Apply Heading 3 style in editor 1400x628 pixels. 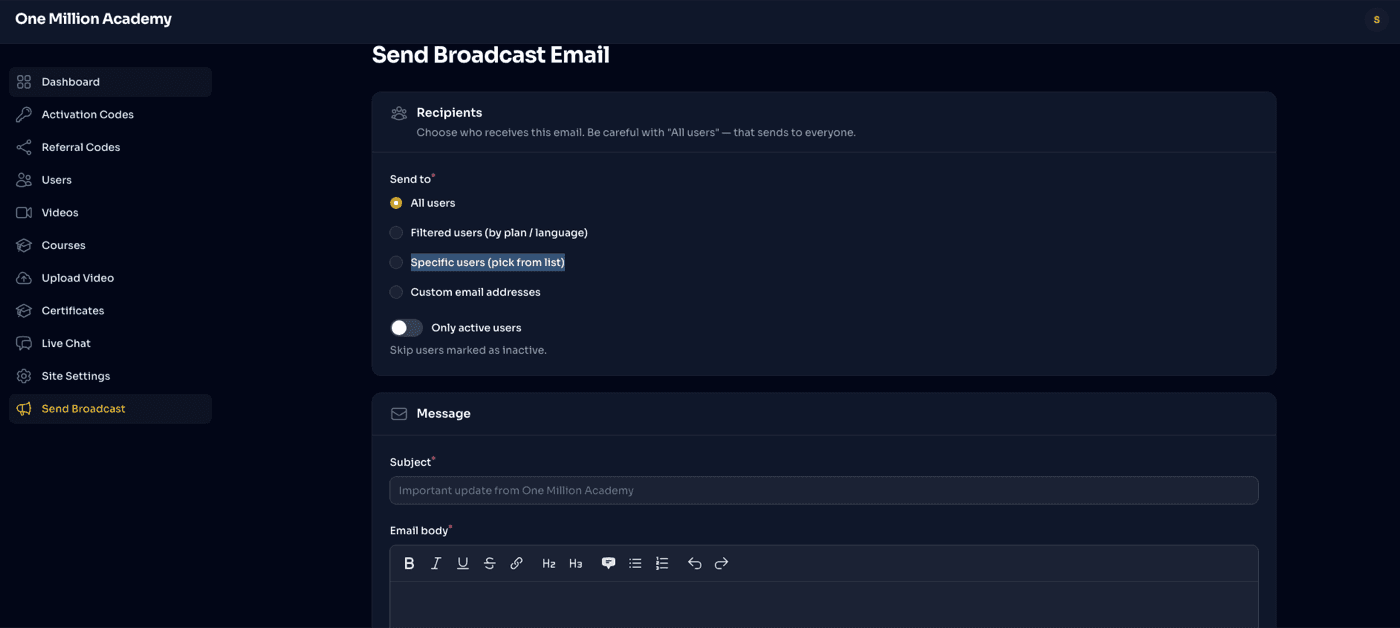576,563
